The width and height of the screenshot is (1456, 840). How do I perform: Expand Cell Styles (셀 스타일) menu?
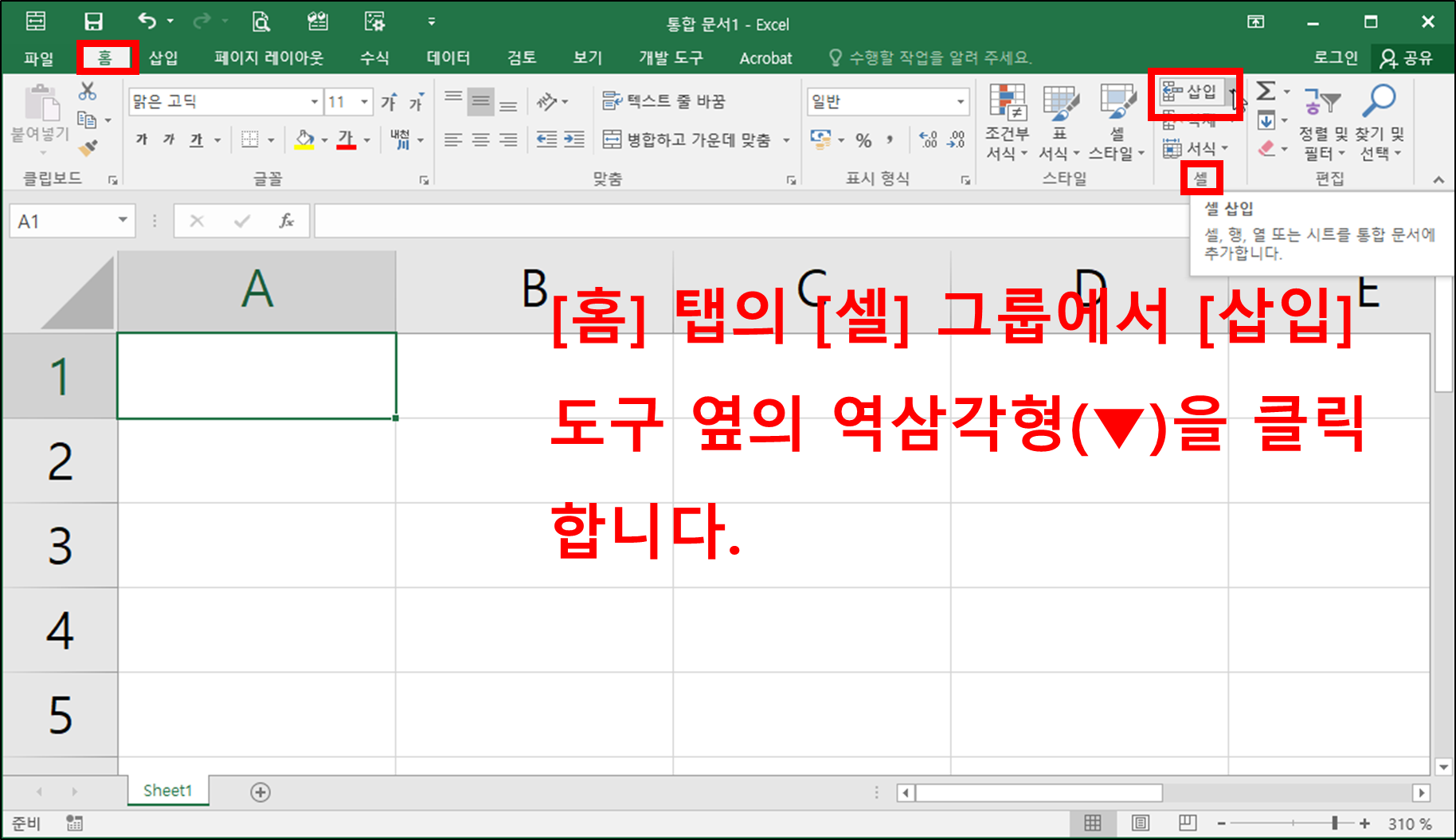(1117, 121)
